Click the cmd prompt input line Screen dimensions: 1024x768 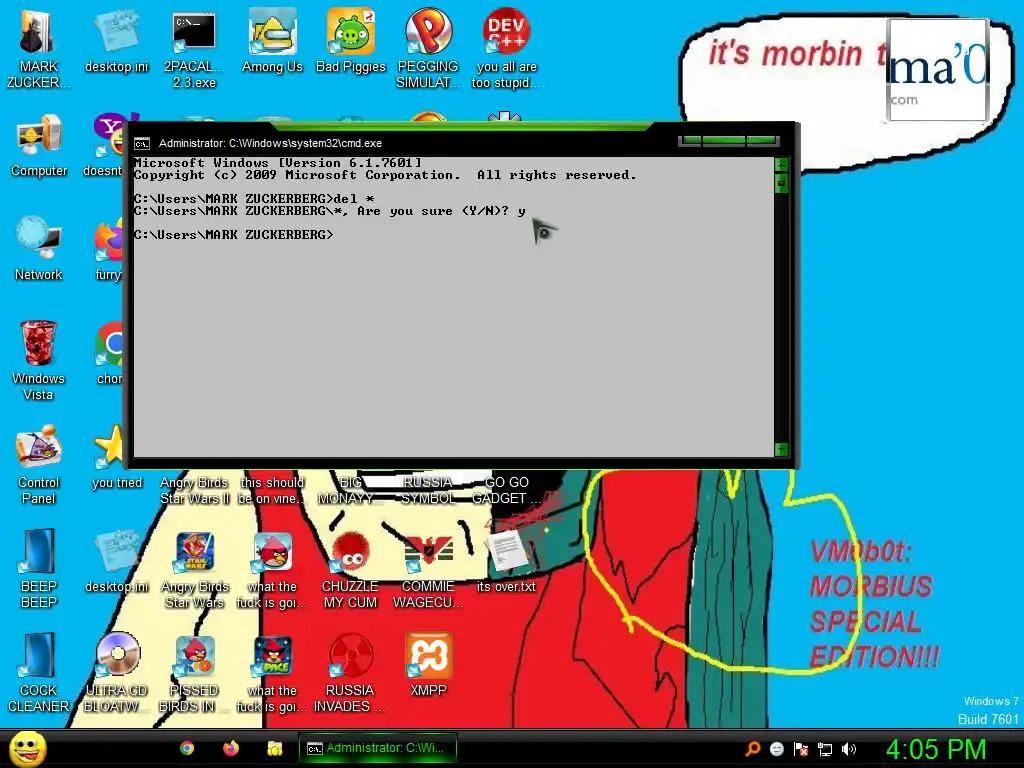point(234,234)
